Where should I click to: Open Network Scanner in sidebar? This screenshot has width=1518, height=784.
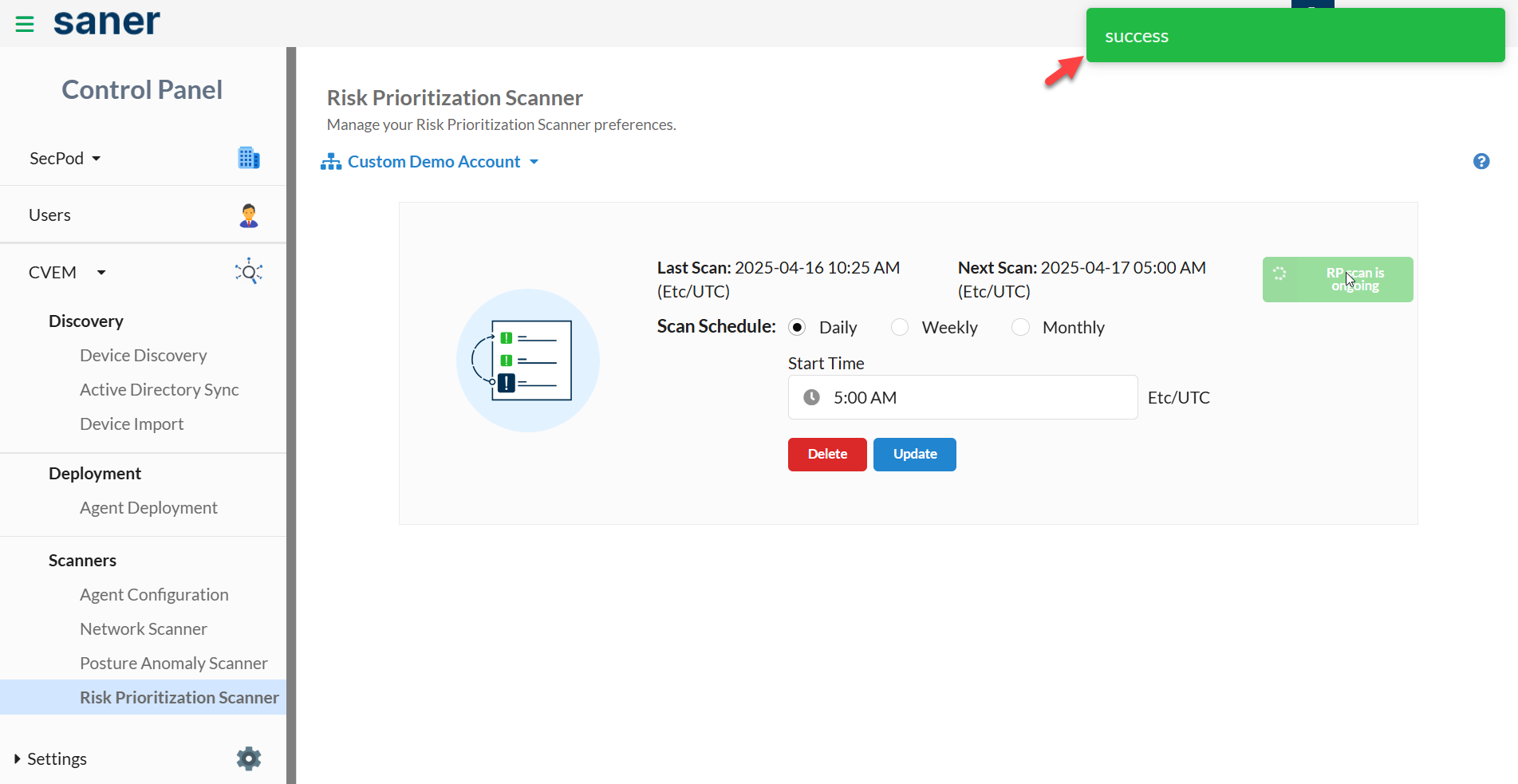[x=144, y=628]
